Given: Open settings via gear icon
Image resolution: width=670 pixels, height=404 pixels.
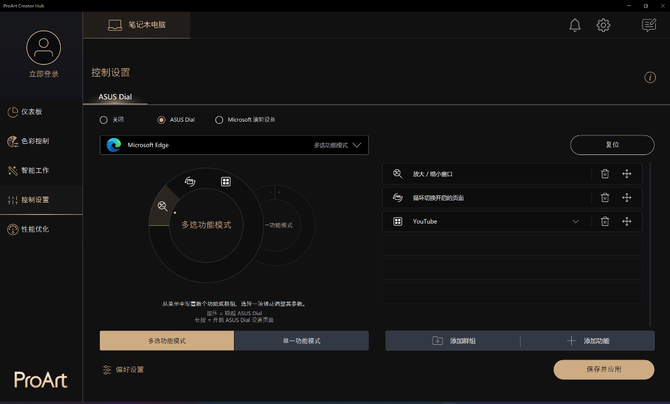Looking at the screenshot, I should (x=603, y=25).
